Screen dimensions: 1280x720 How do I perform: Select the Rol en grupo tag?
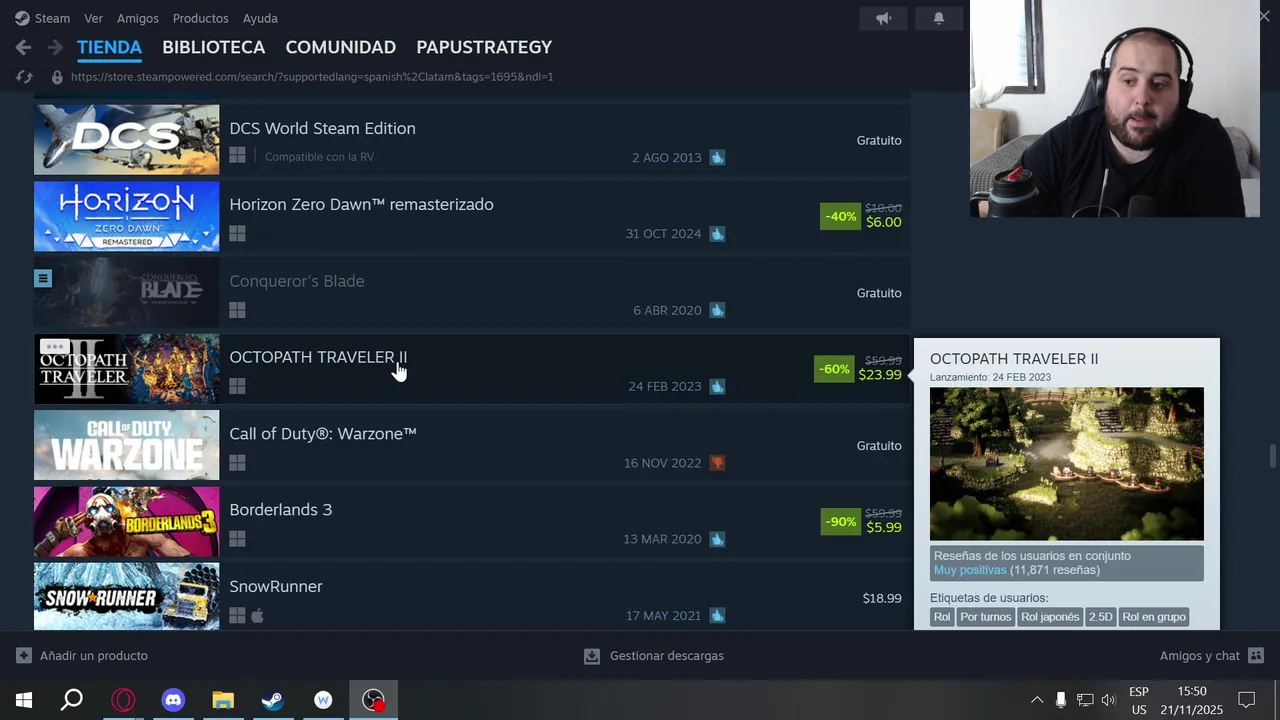[x=1154, y=617]
